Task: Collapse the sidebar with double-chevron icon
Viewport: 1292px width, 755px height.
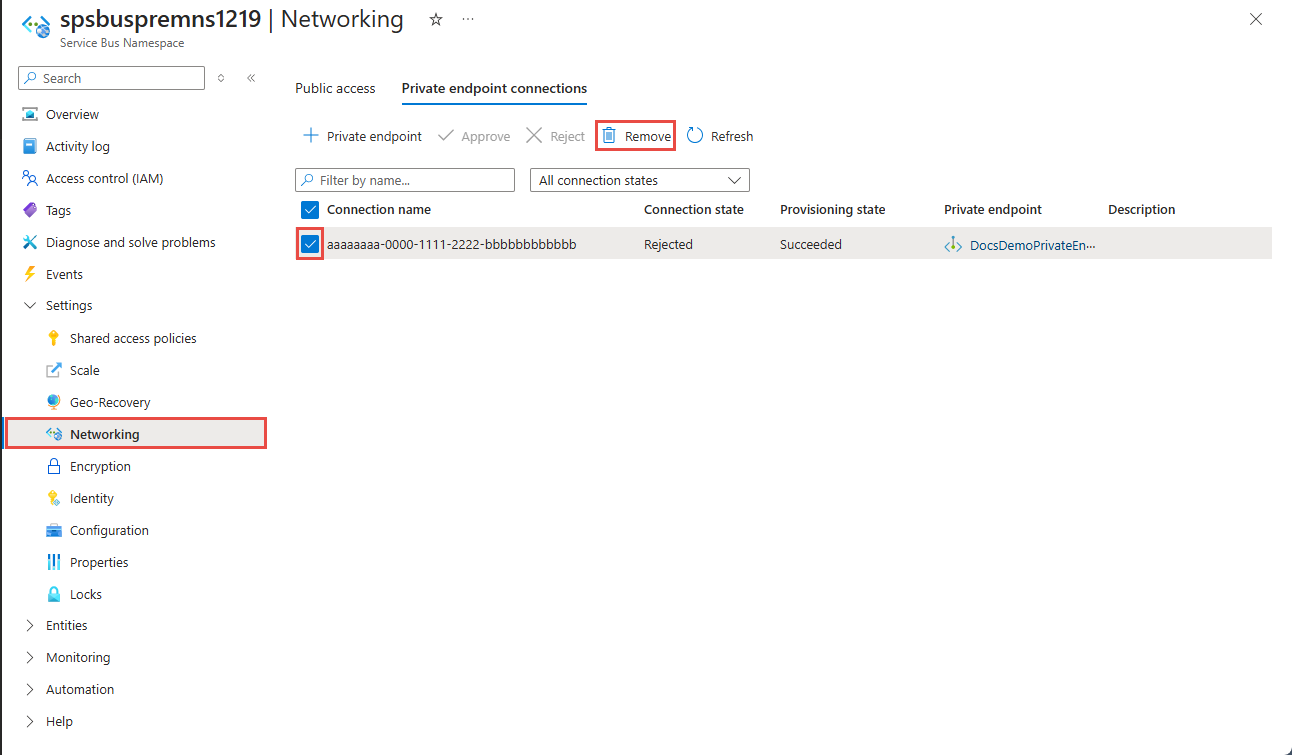Action: pos(251,78)
